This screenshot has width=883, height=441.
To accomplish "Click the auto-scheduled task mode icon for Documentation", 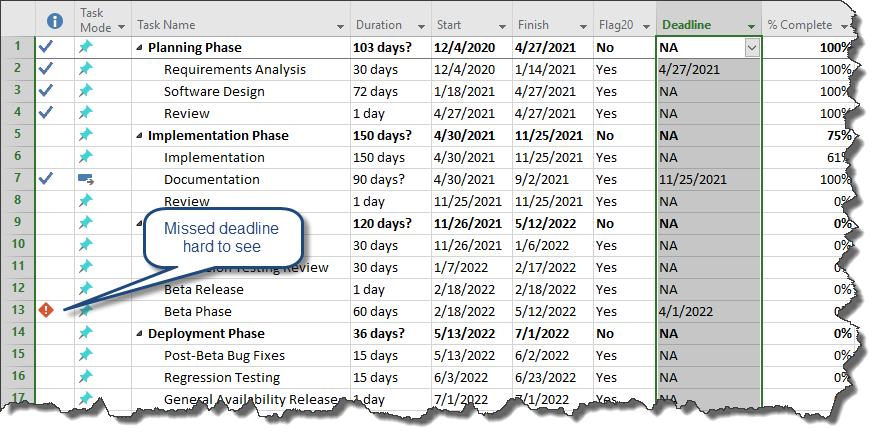I will point(86,179).
